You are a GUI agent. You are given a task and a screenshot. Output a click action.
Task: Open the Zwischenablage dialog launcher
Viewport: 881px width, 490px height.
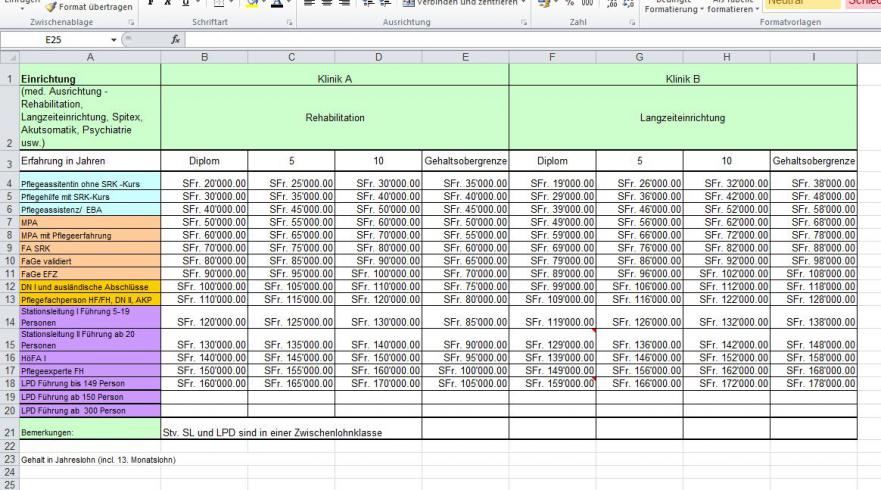coord(131,22)
